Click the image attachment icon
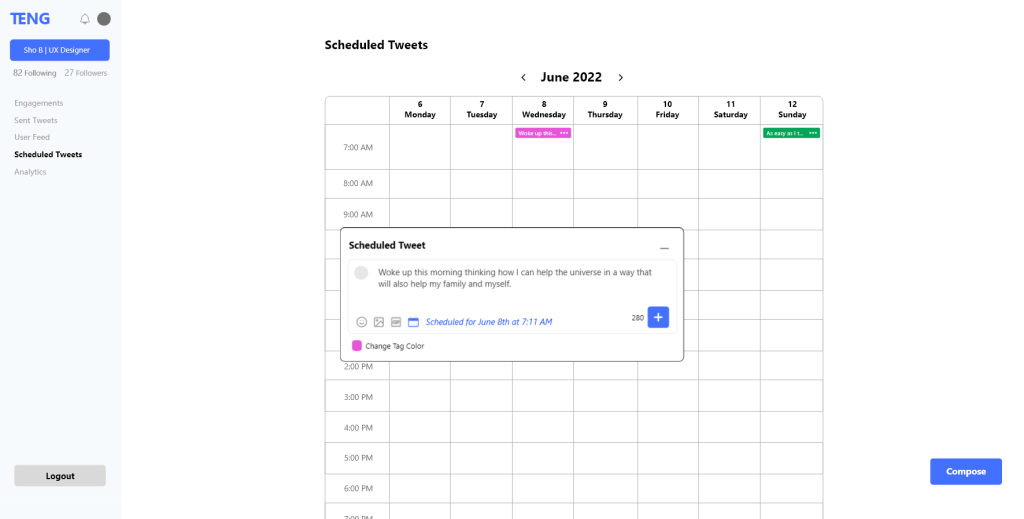This screenshot has height=519, width=1024. click(x=379, y=322)
